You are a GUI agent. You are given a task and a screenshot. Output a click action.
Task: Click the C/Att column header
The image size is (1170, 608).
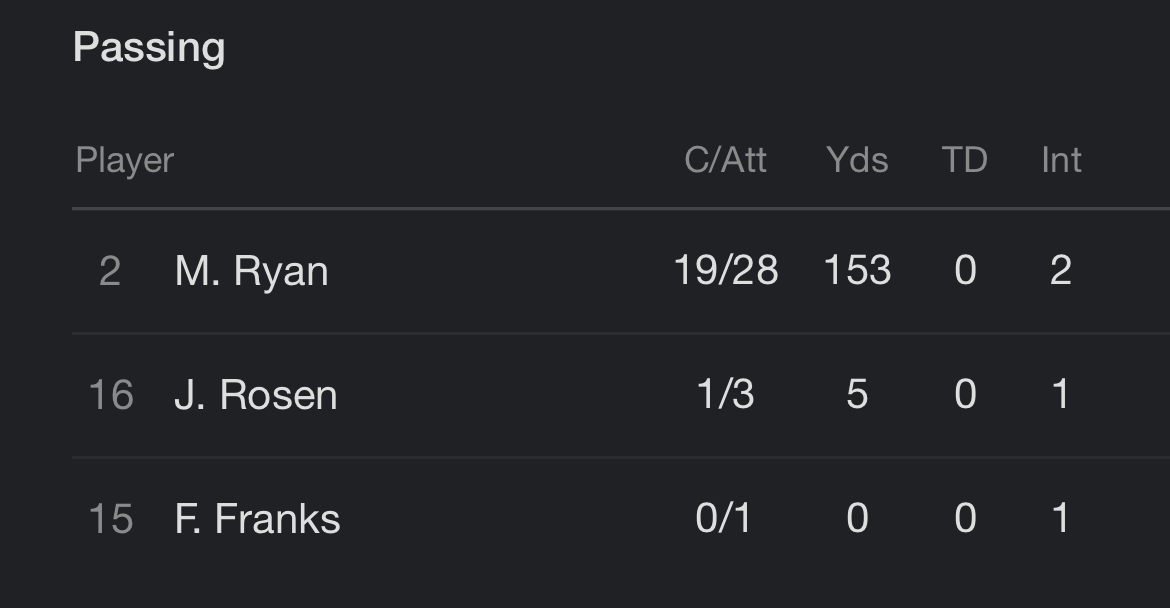coord(725,160)
